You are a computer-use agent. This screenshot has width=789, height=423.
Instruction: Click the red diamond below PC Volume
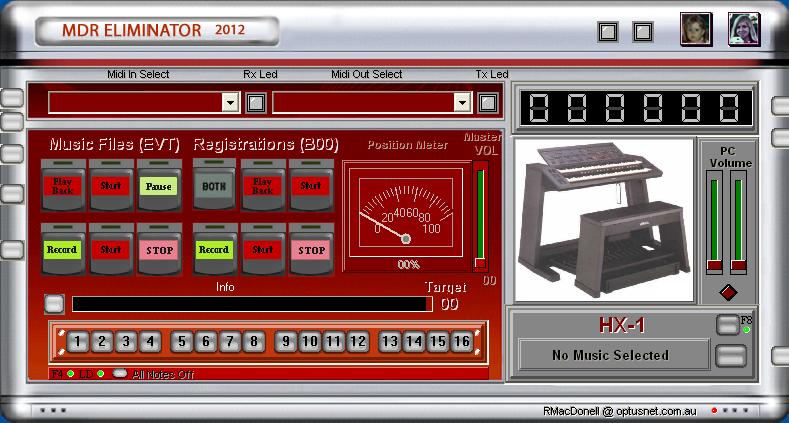pyautogui.click(x=727, y=293)
